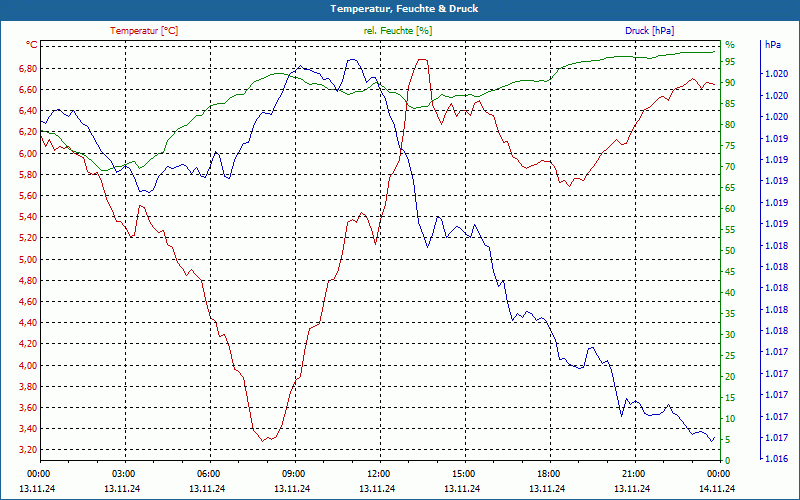
Task: Click the "18:00" time axis label
Action: point(548,473)
